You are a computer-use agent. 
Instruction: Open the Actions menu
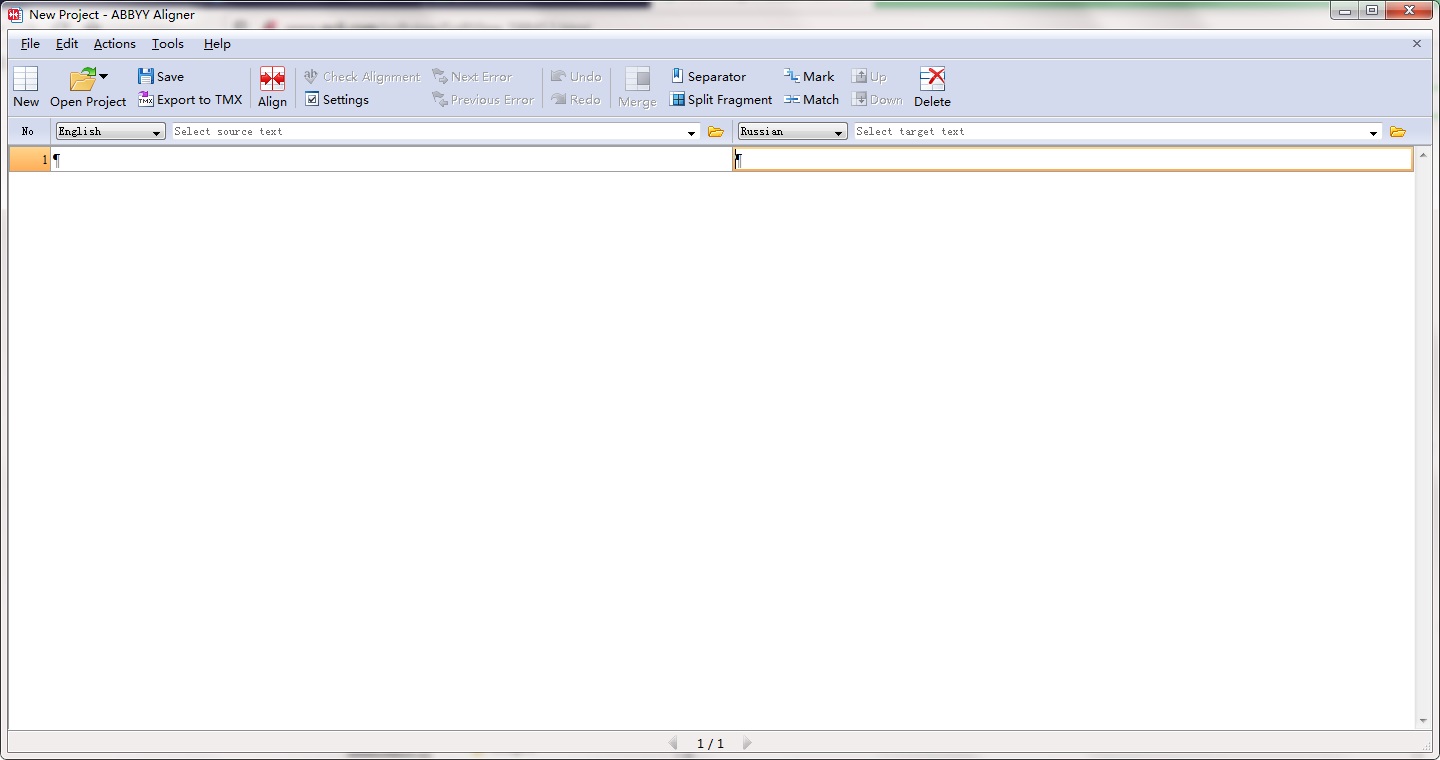pyautogui.click(x=114, y=43)
